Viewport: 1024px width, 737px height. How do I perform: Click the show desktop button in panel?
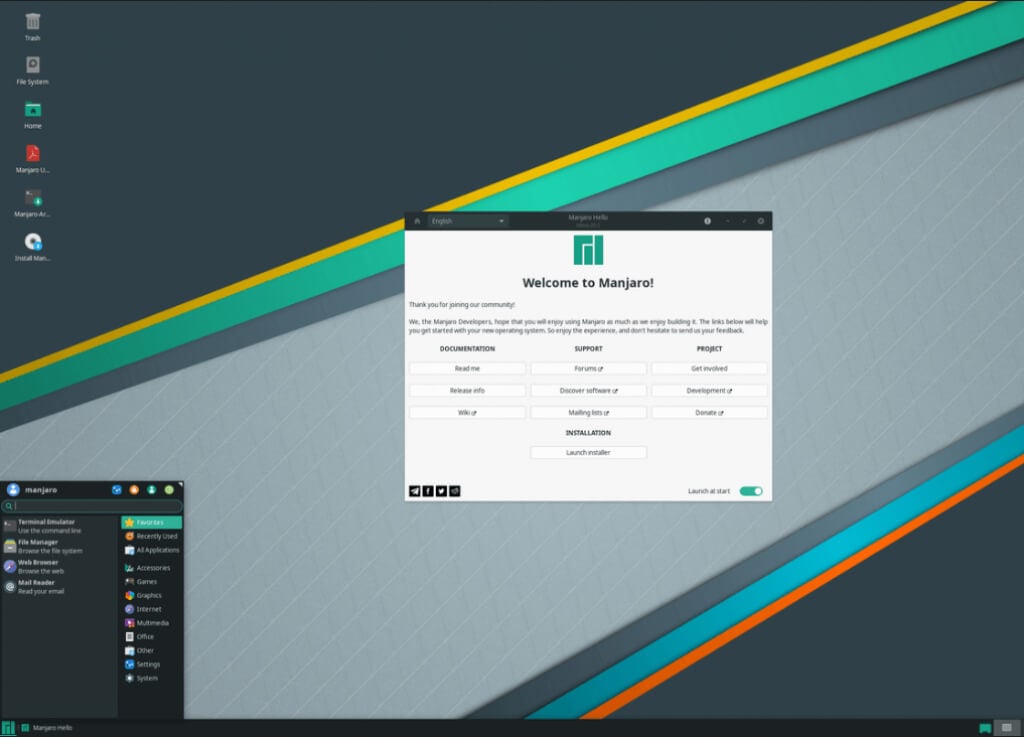[1007, 727]
